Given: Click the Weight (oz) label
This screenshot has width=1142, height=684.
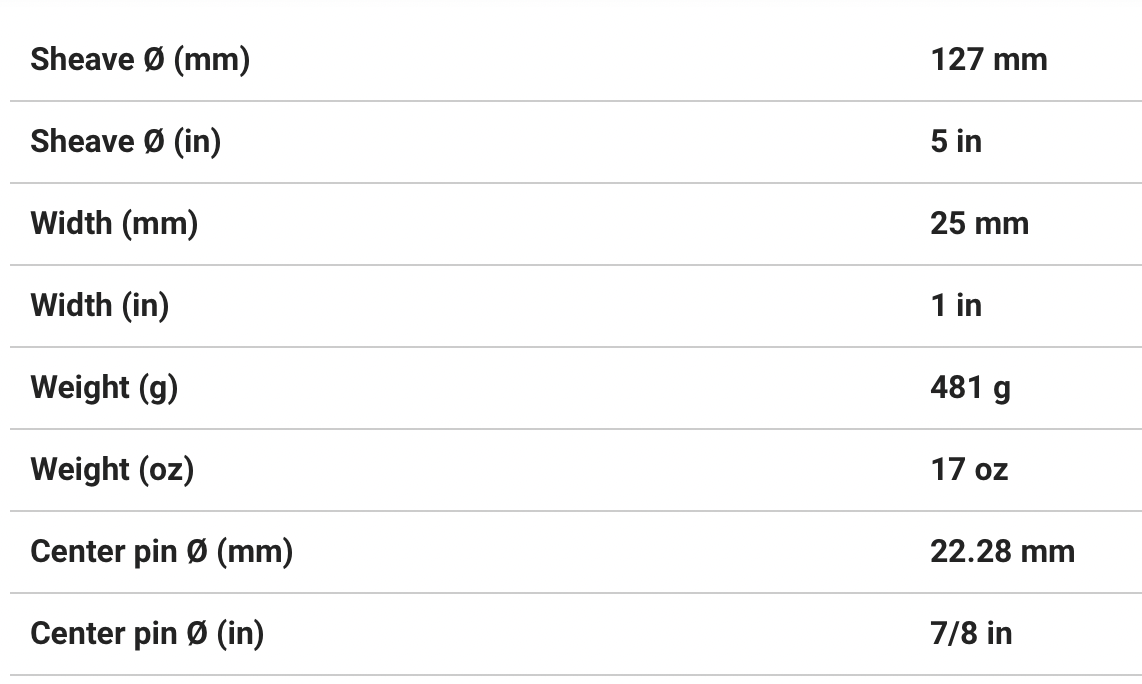Looking at the screenshot, I should click(112, 470).
